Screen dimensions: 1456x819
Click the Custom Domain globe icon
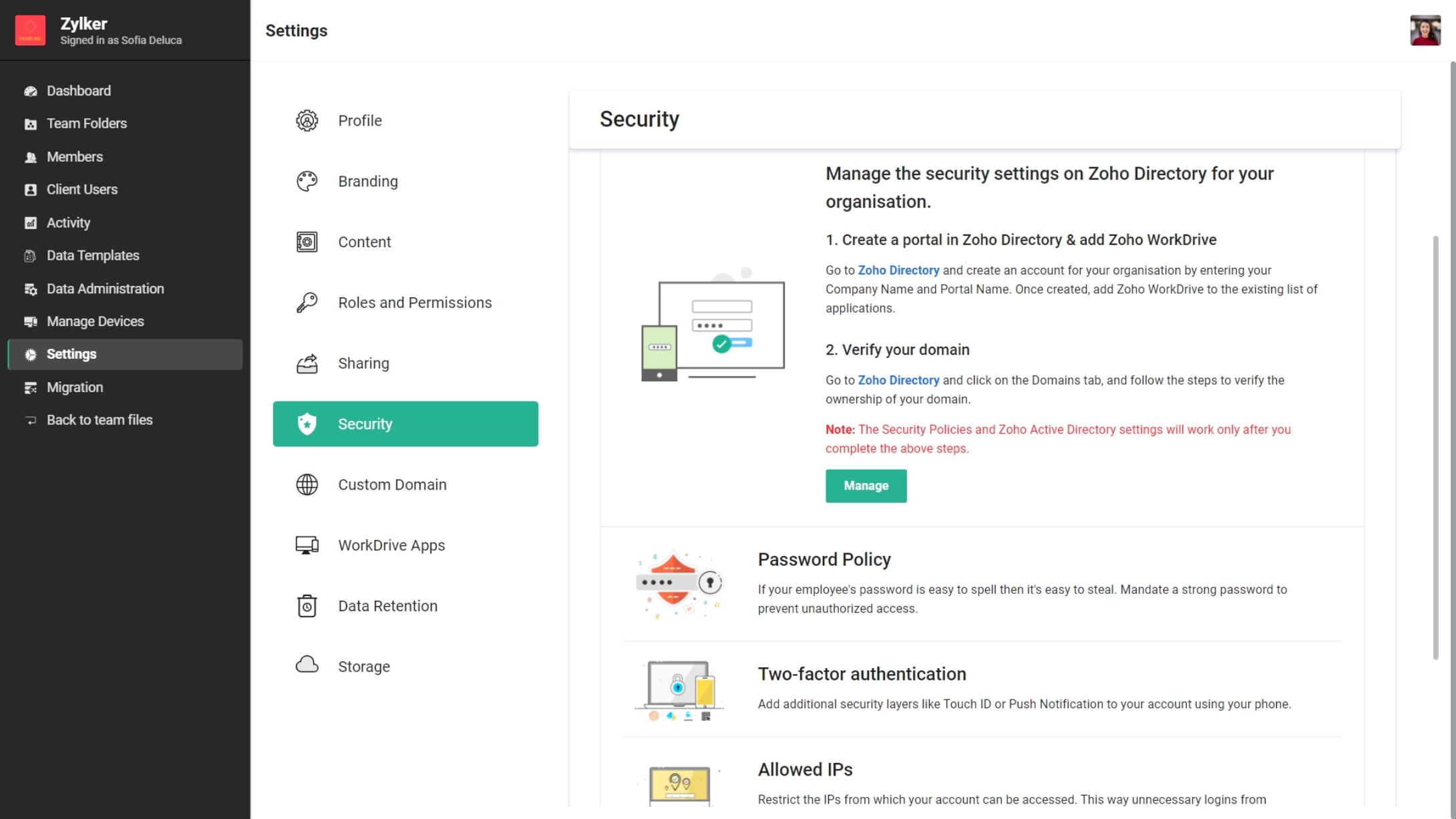click(x=307, y=485)
